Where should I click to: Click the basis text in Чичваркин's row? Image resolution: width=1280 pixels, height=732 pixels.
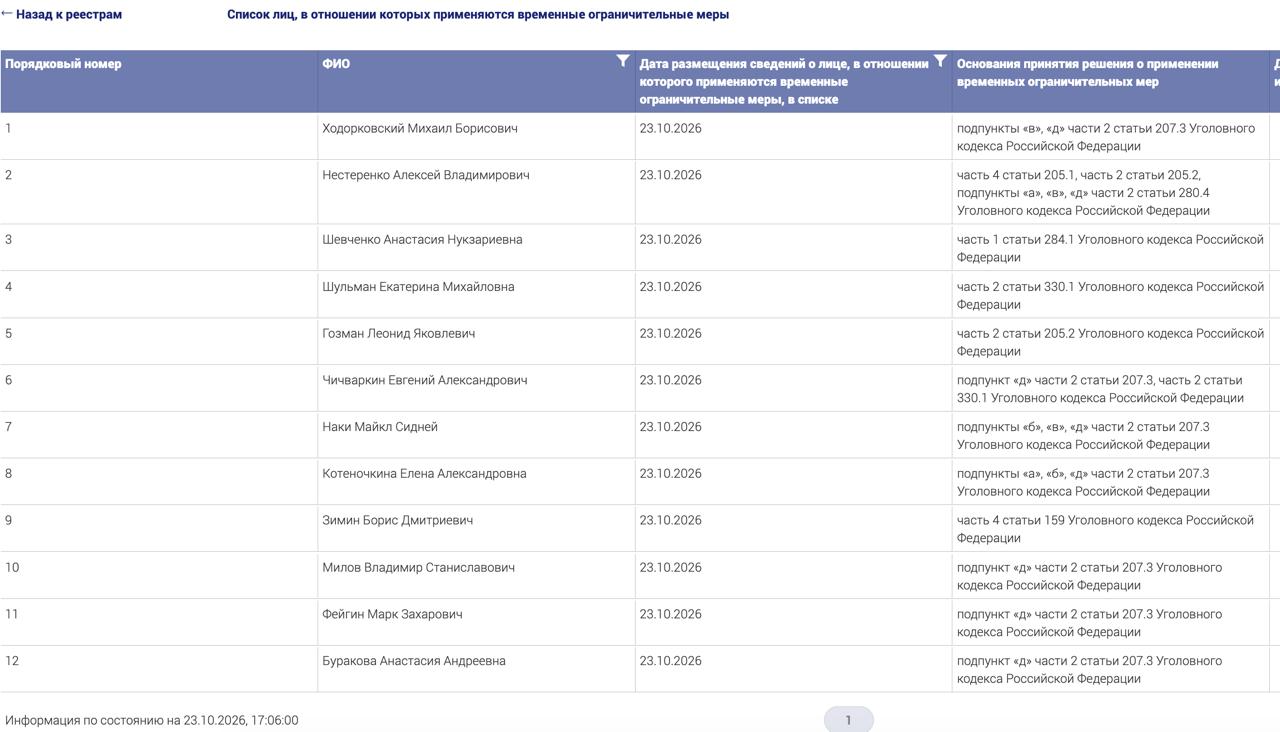pyautogui.click(x=1101, y=389)
